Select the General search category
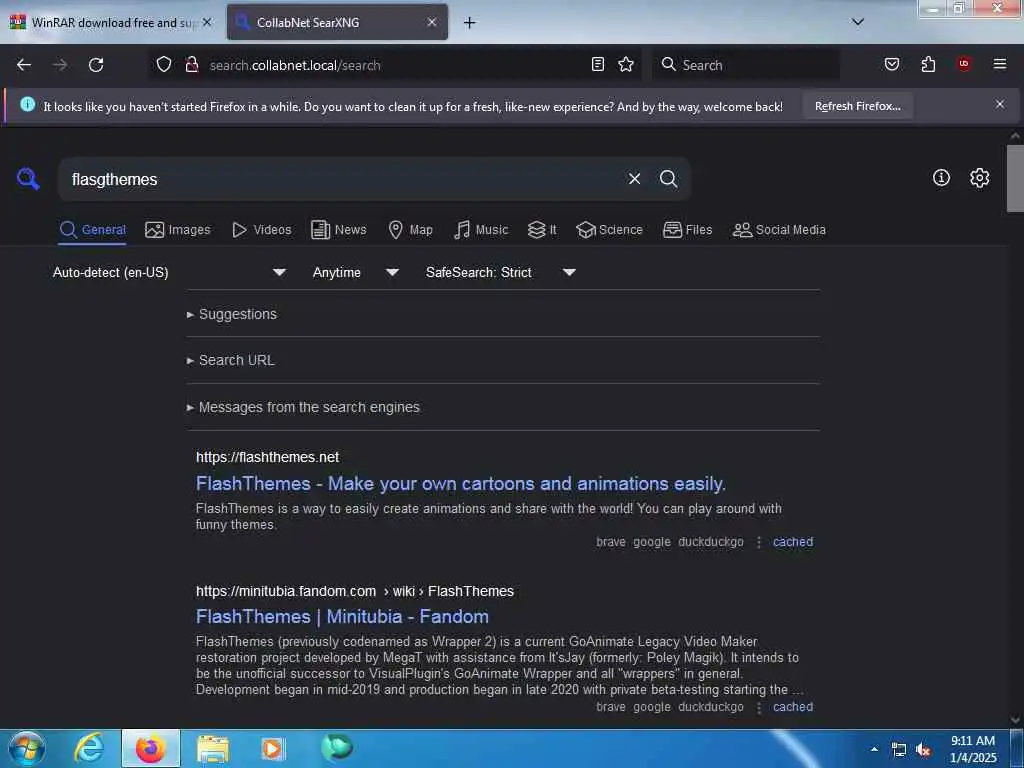 [x=92, y=230]
